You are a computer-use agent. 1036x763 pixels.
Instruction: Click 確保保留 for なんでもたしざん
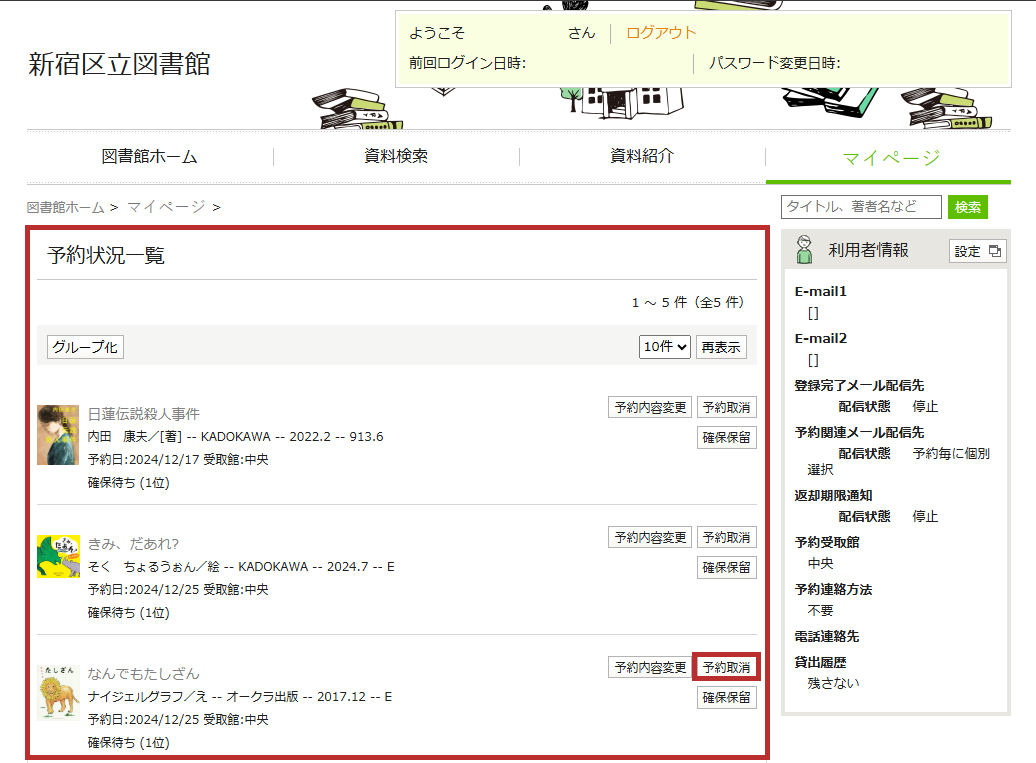727,698
